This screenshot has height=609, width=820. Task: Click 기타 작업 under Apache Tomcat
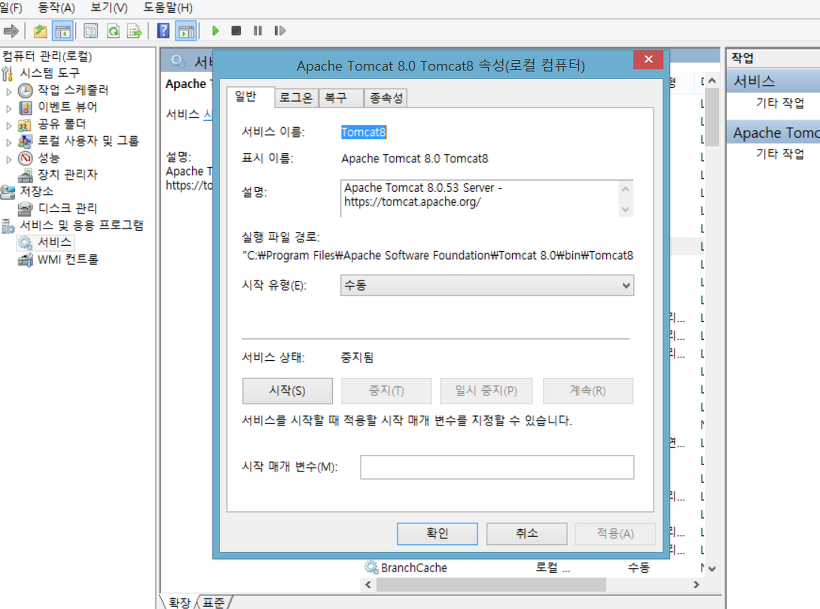coord(780,154)
